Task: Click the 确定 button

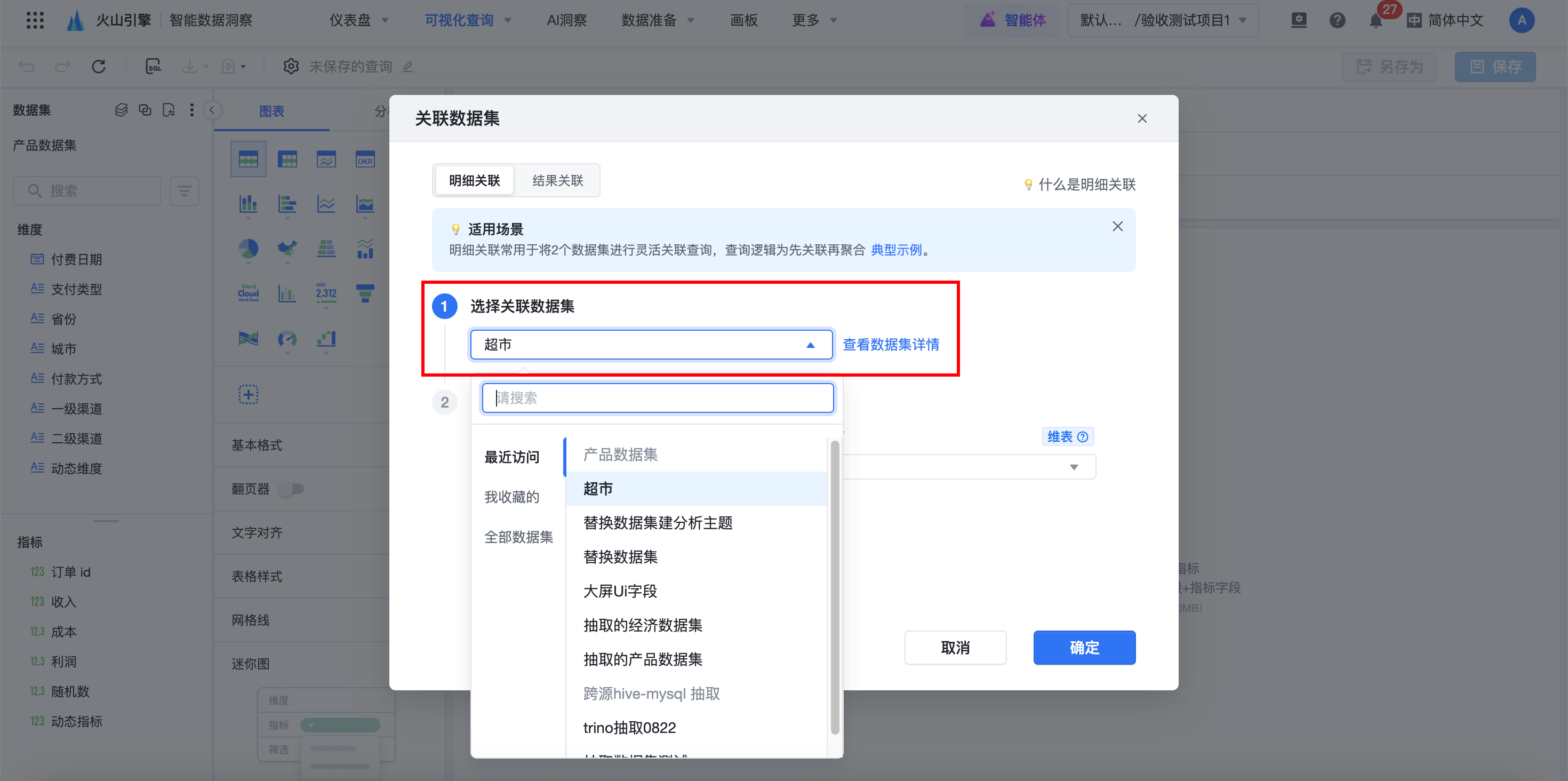Action: 1084,647
